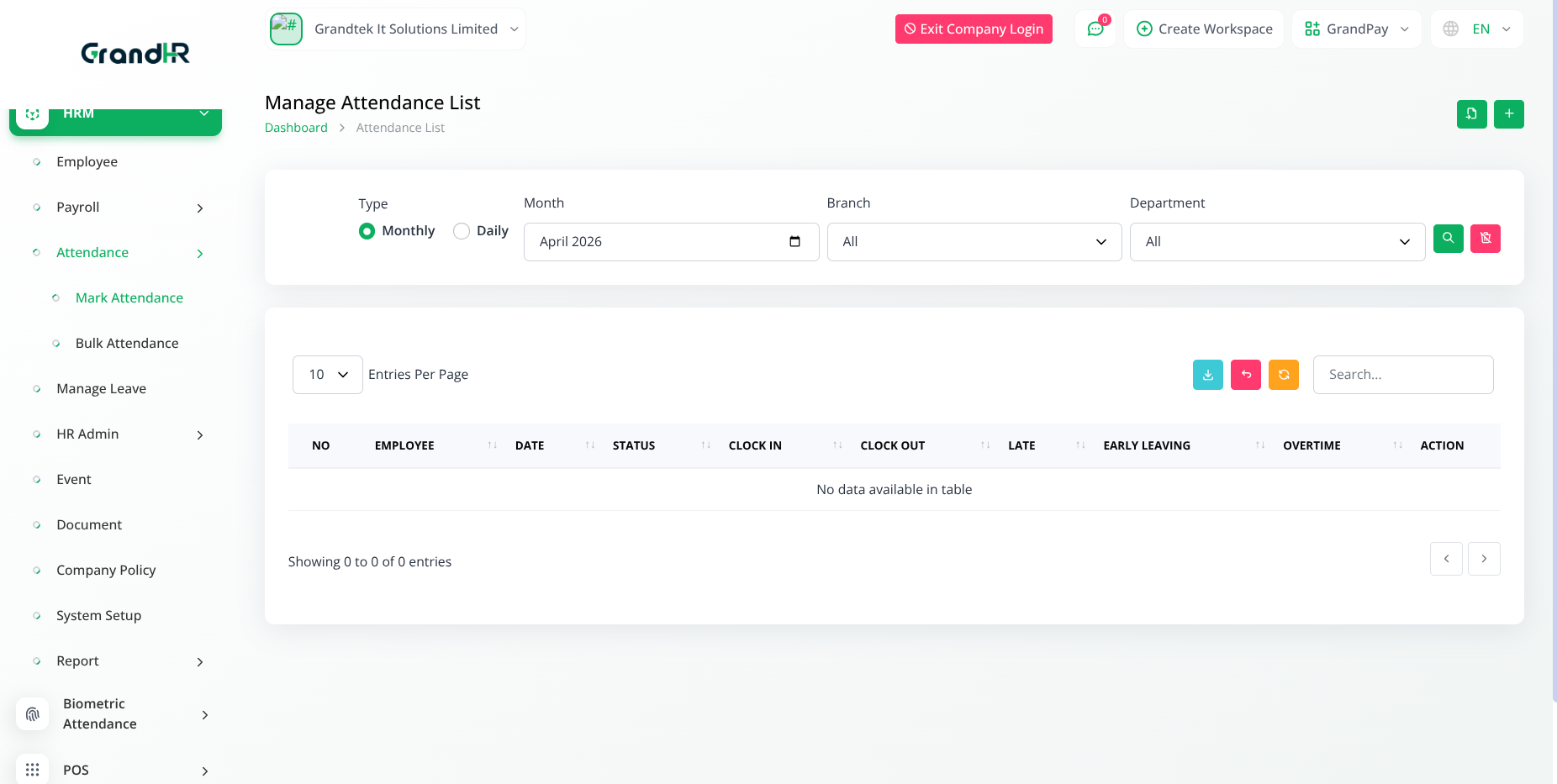Click the Exit Company Login button

pyautogui.click(x=974, y=29)
